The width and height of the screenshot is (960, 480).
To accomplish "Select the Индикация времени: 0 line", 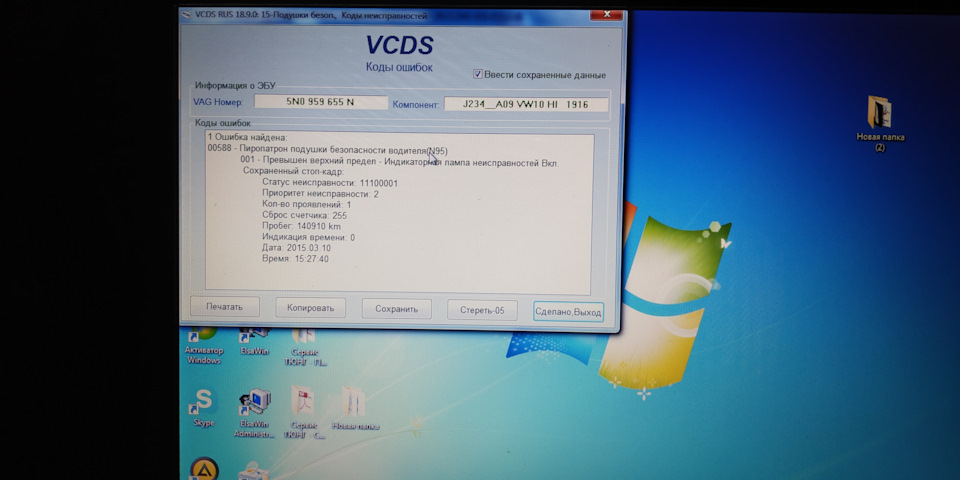I will pyautogui.click(x=309, y=238).
